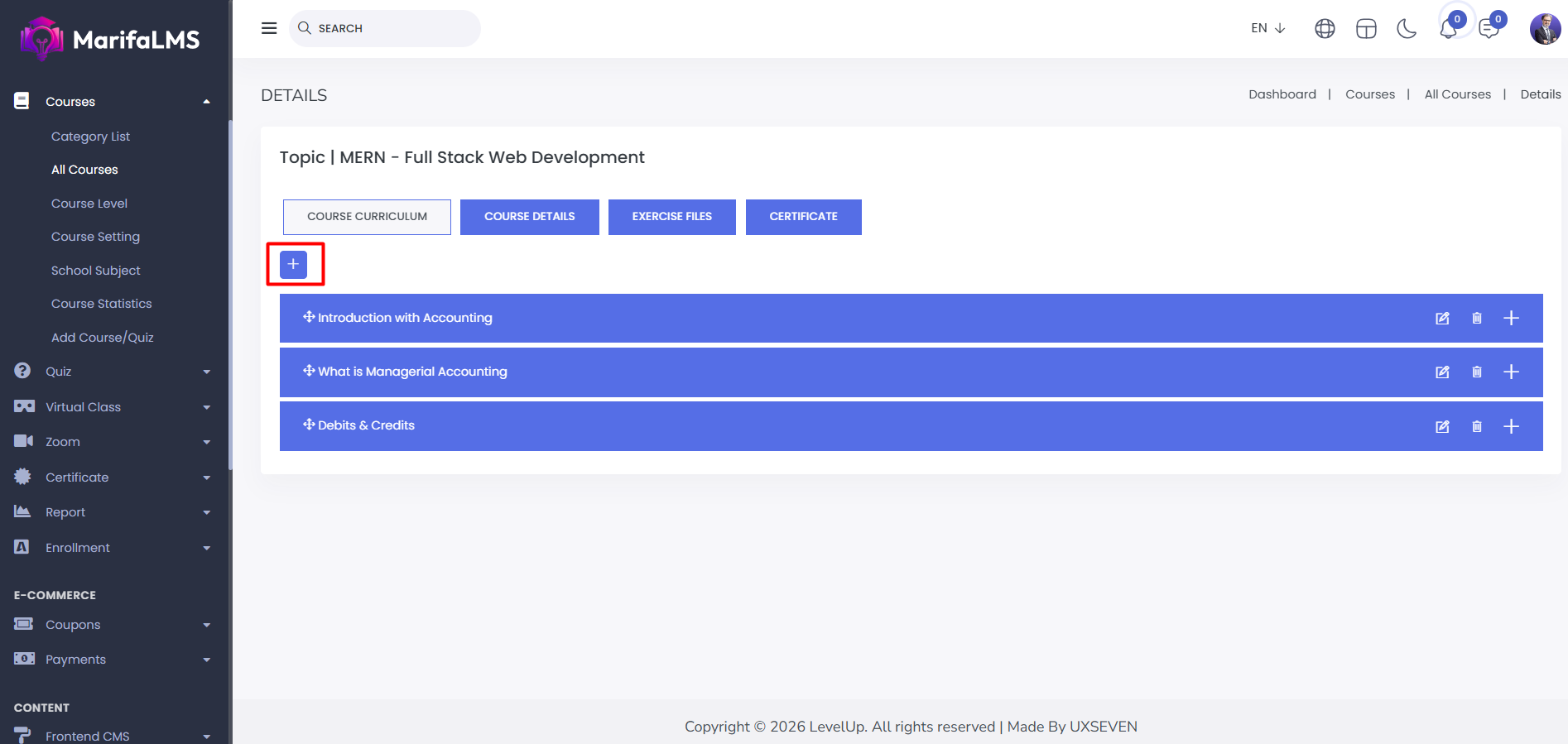Open the EN language dropdown
This screenshot has height=744, width=1568.
(1267, 28)
